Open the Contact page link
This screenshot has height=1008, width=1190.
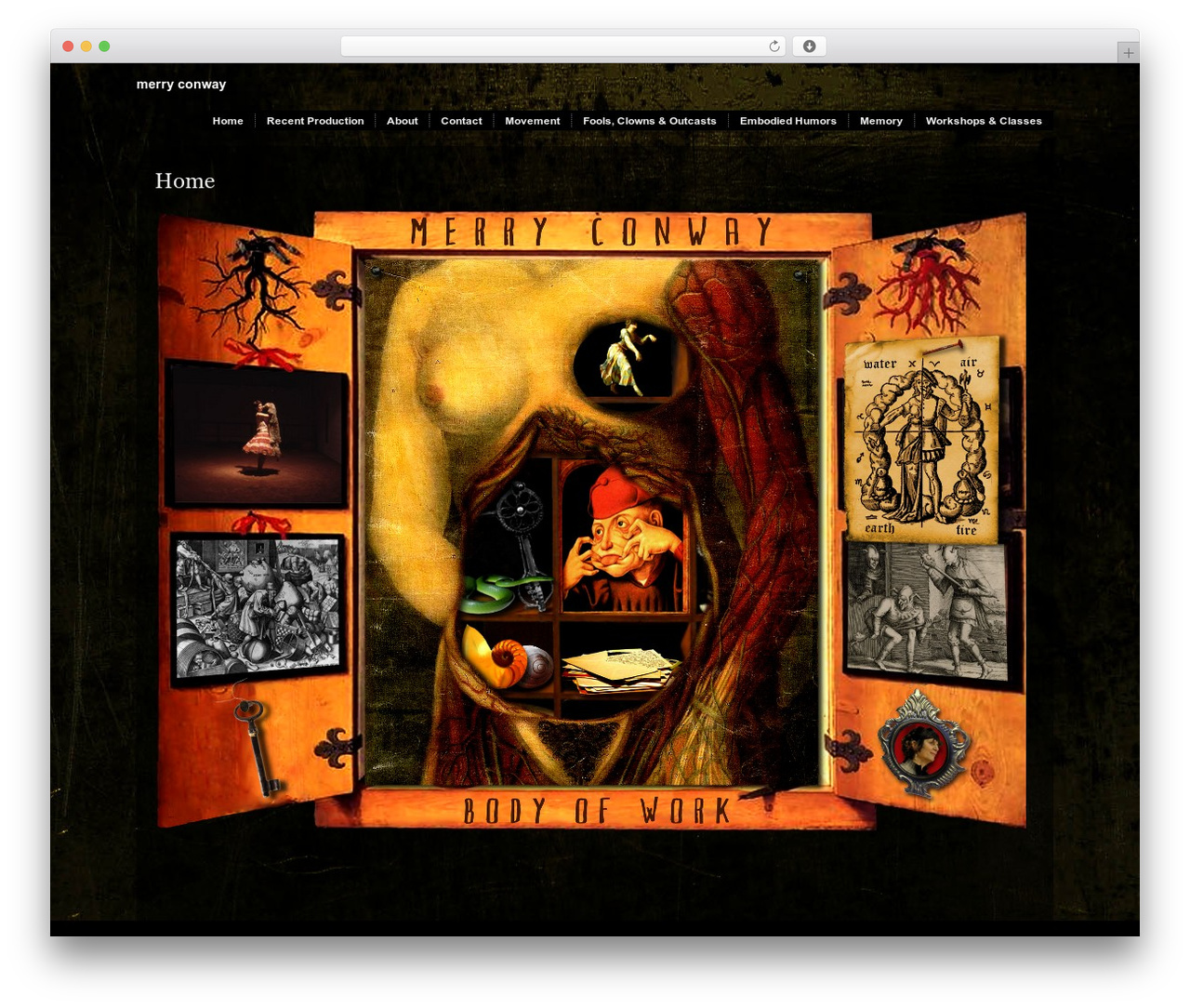click(x=461, y=121)
